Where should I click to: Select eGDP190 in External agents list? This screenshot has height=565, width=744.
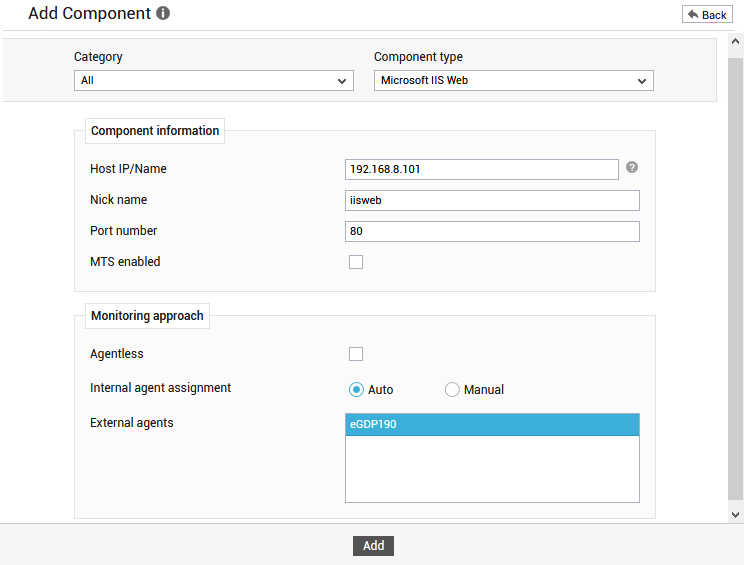(x=492, y=425)
